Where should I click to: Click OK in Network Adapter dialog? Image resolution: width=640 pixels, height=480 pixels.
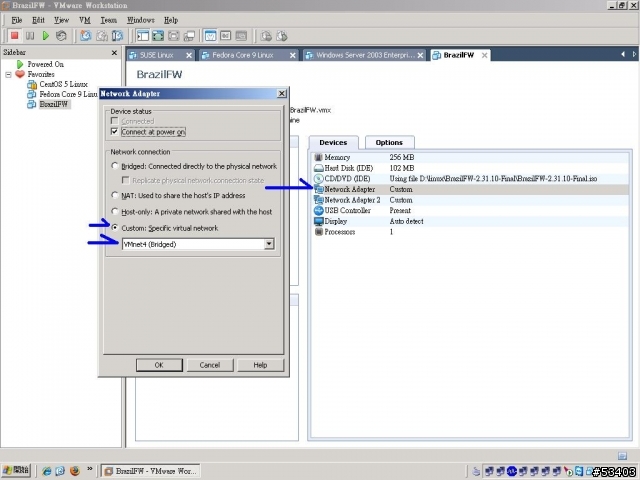pyautogui.click(x=159, y=365)
